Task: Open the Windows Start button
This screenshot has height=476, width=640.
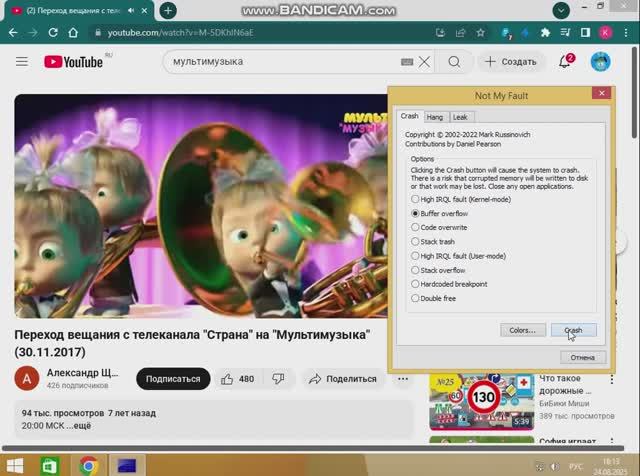Action: click(x=15, y=466)
